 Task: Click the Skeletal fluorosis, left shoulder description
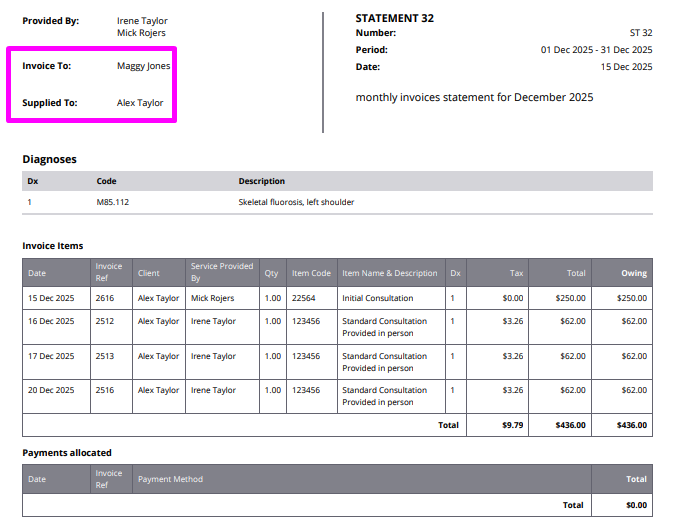296,202
